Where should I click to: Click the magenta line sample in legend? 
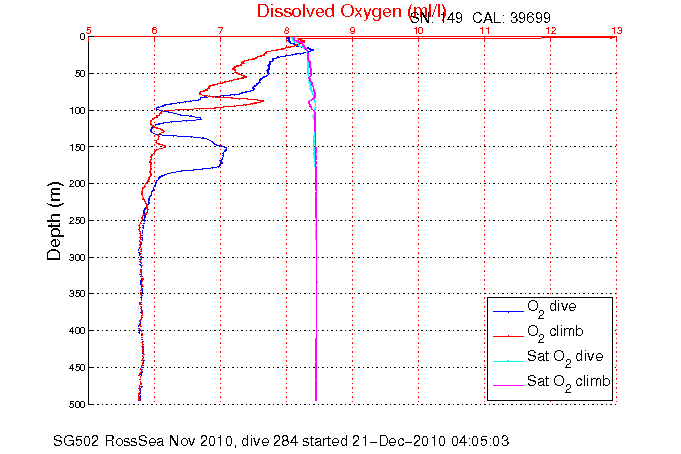coord(505,384)
